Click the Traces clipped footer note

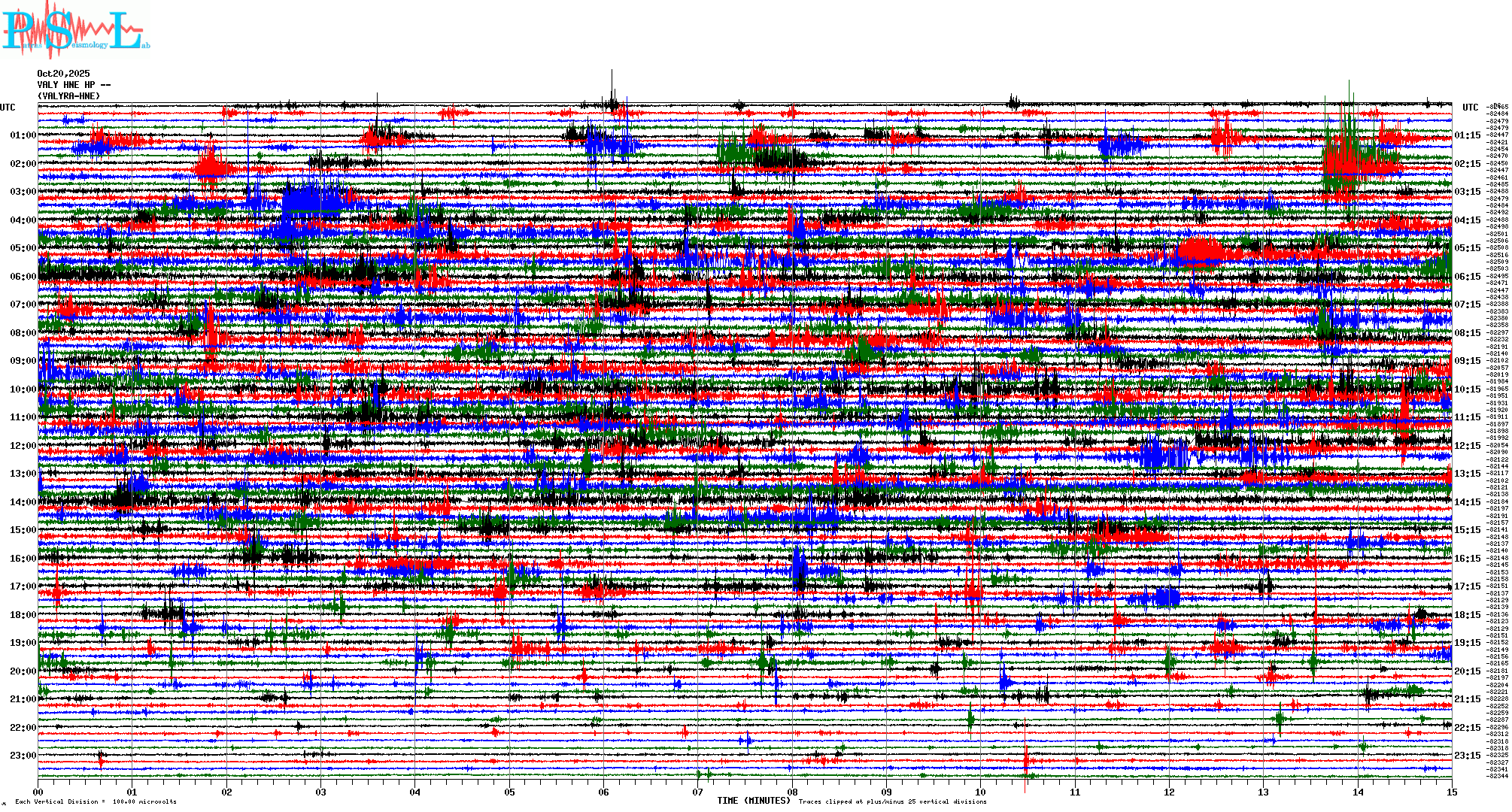click(x=892, y=801)
